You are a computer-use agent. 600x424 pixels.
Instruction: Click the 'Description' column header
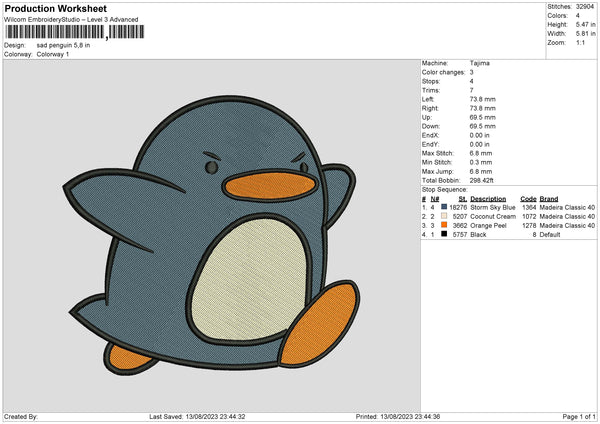[x=488, y=199]
